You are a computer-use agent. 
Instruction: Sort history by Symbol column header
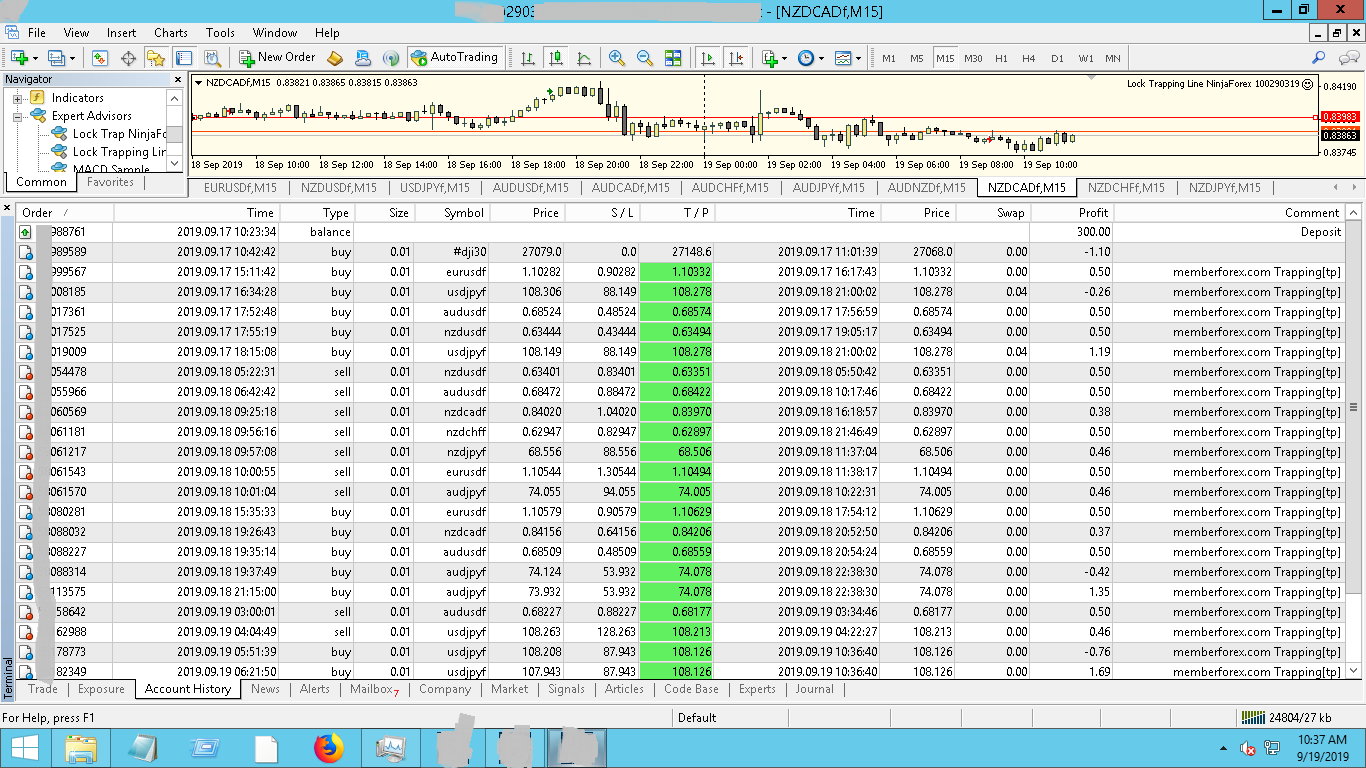[x=449, y=212]
